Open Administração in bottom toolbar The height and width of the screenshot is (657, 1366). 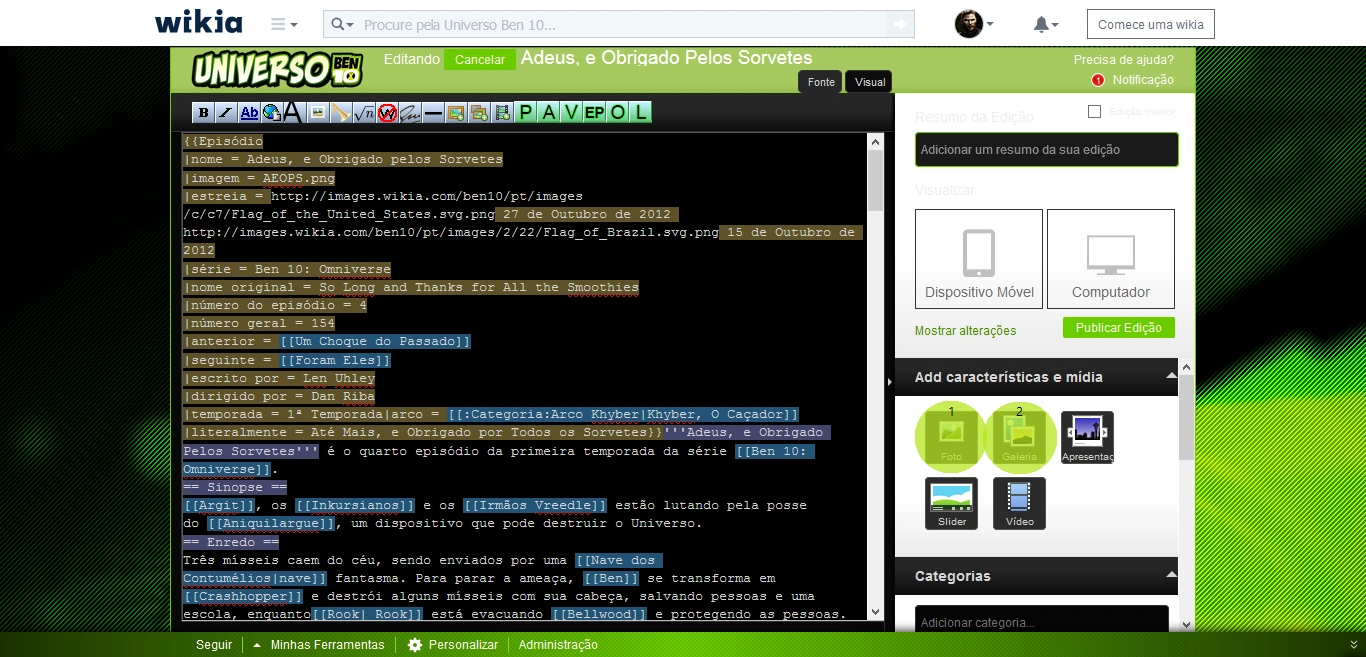[x=558, y=645]
